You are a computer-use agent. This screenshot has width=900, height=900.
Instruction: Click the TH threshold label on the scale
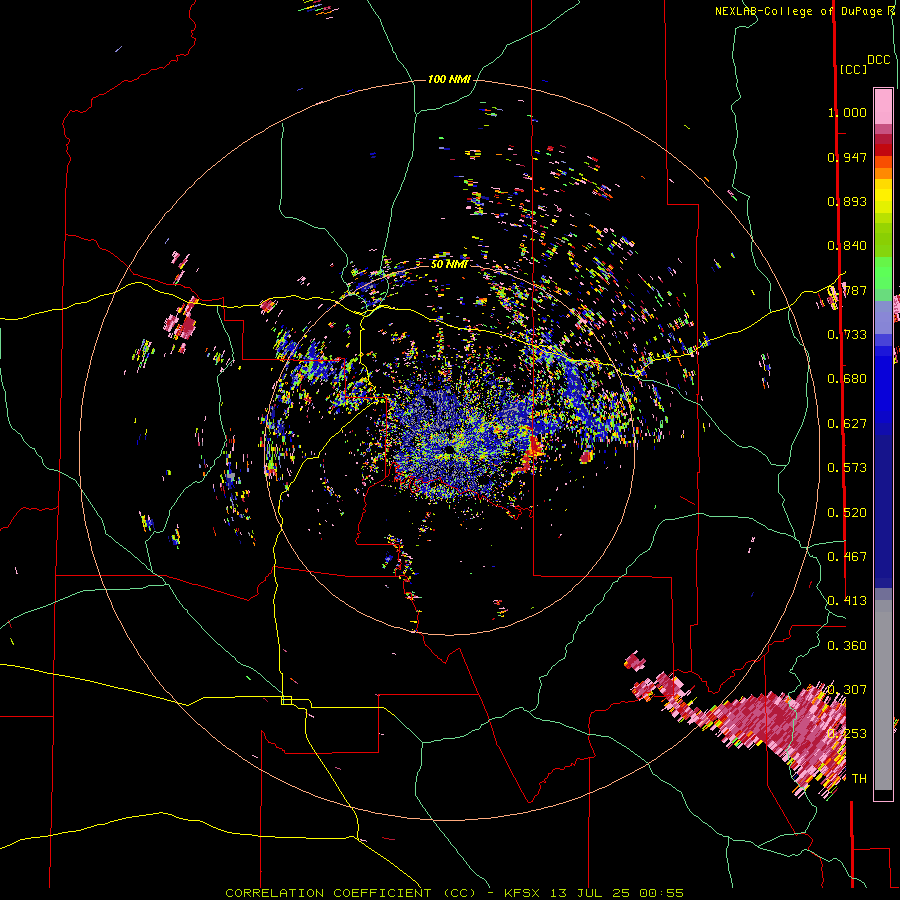[859, 779]
